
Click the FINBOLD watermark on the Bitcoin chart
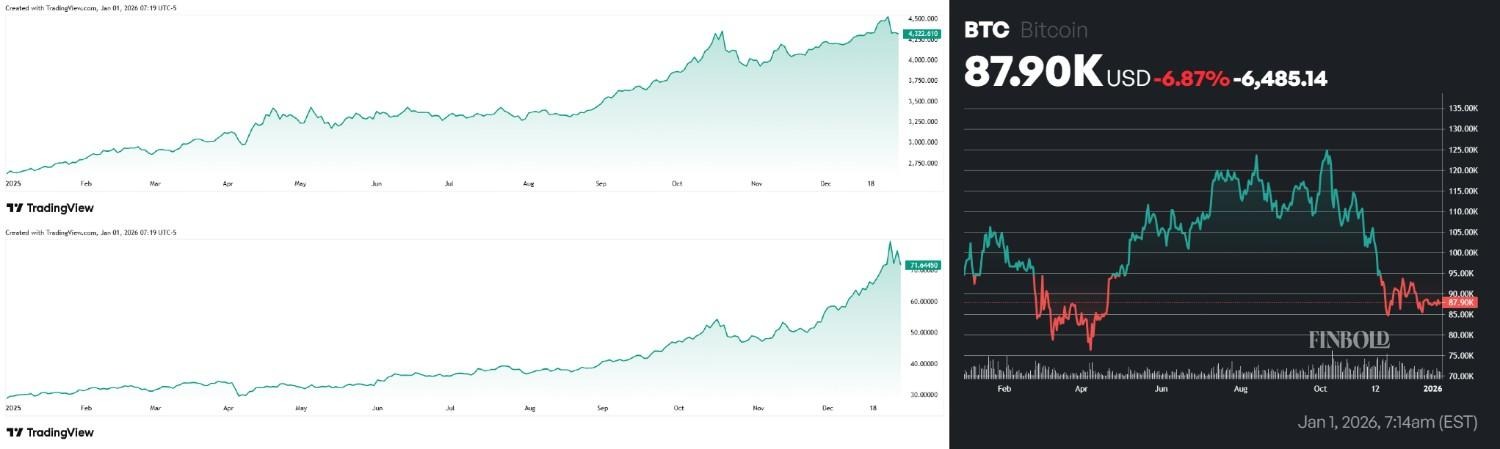point(1349,340)
